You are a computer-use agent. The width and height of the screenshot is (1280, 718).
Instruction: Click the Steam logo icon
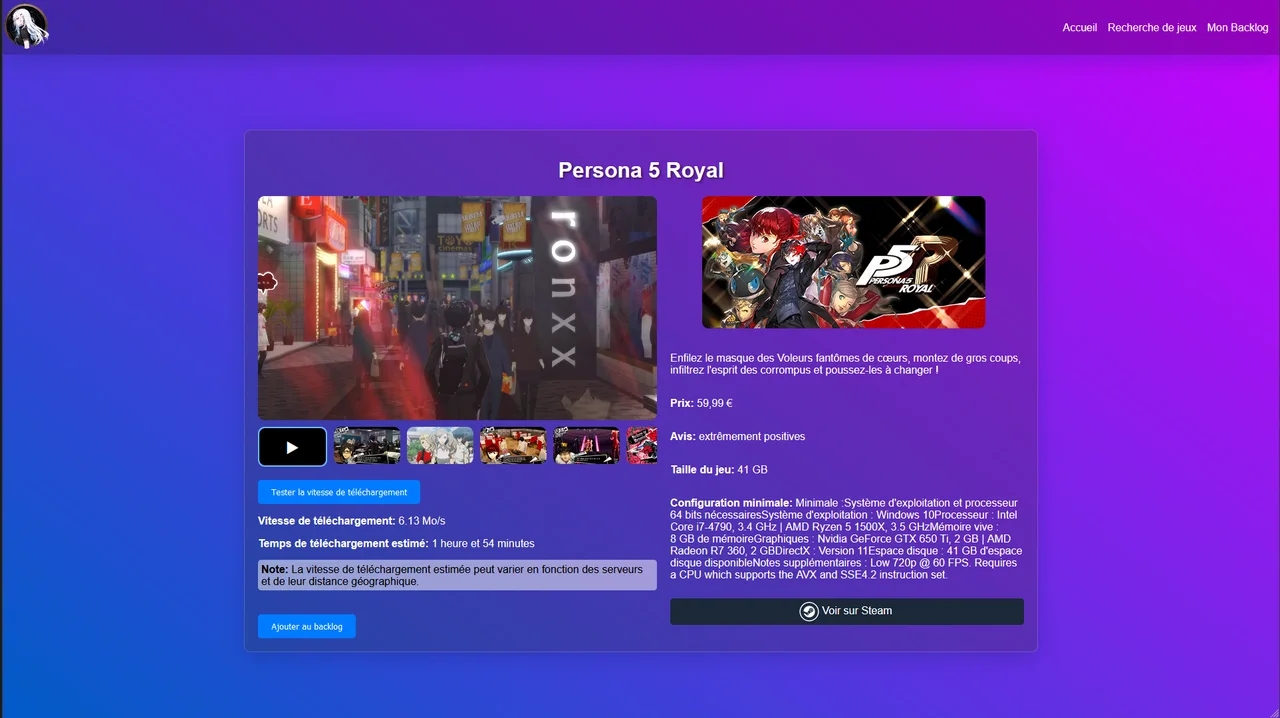[x=809, y=611]
